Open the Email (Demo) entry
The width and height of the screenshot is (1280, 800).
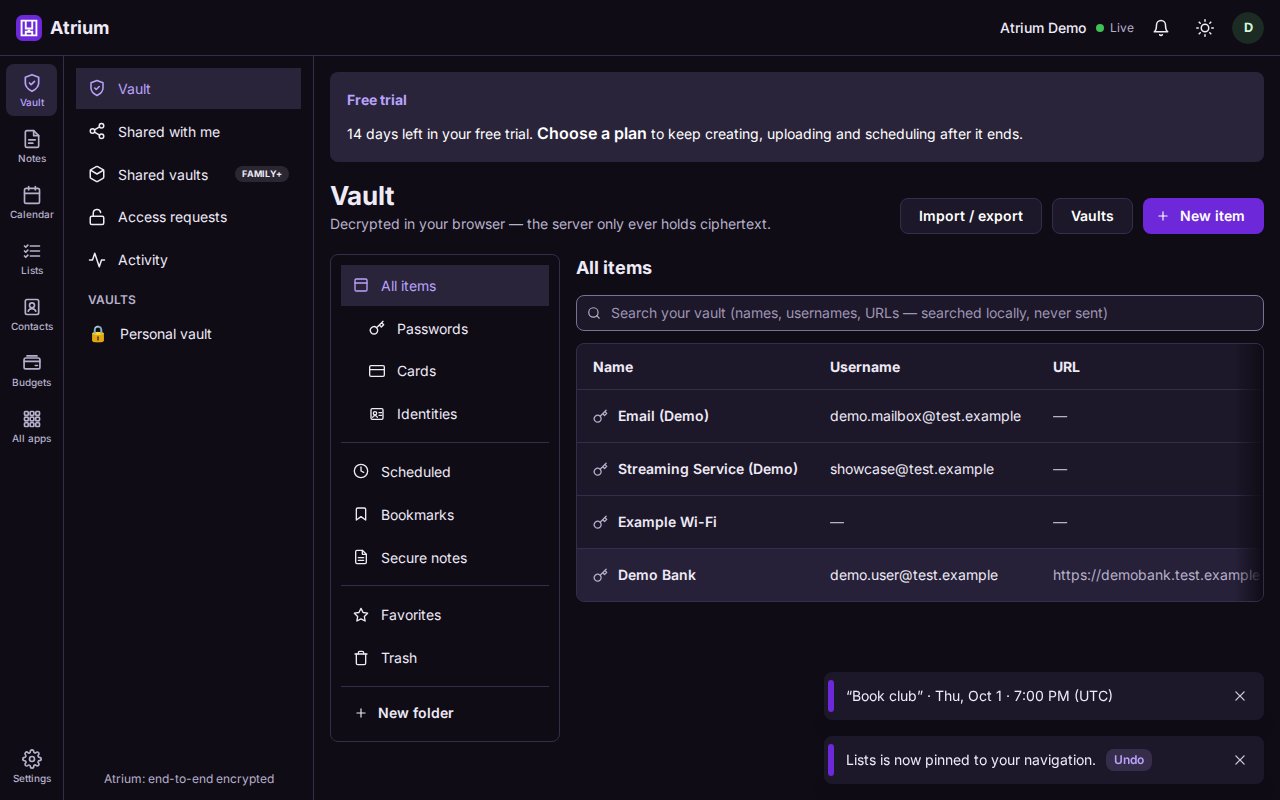tap(920, 416)
